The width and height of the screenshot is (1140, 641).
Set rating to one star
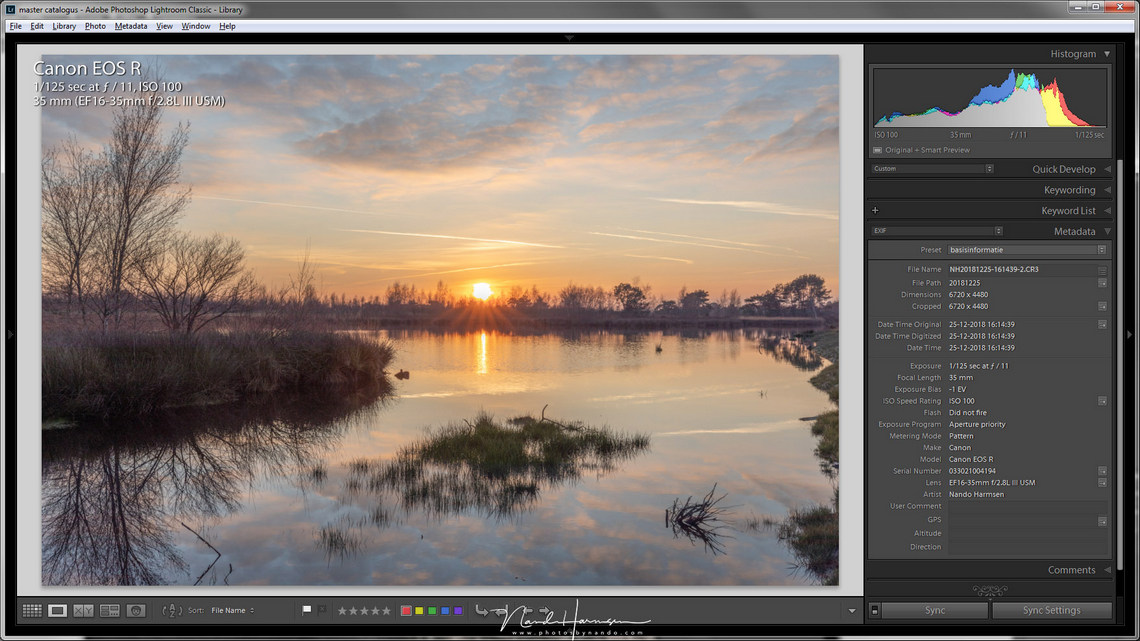point(342,610)
